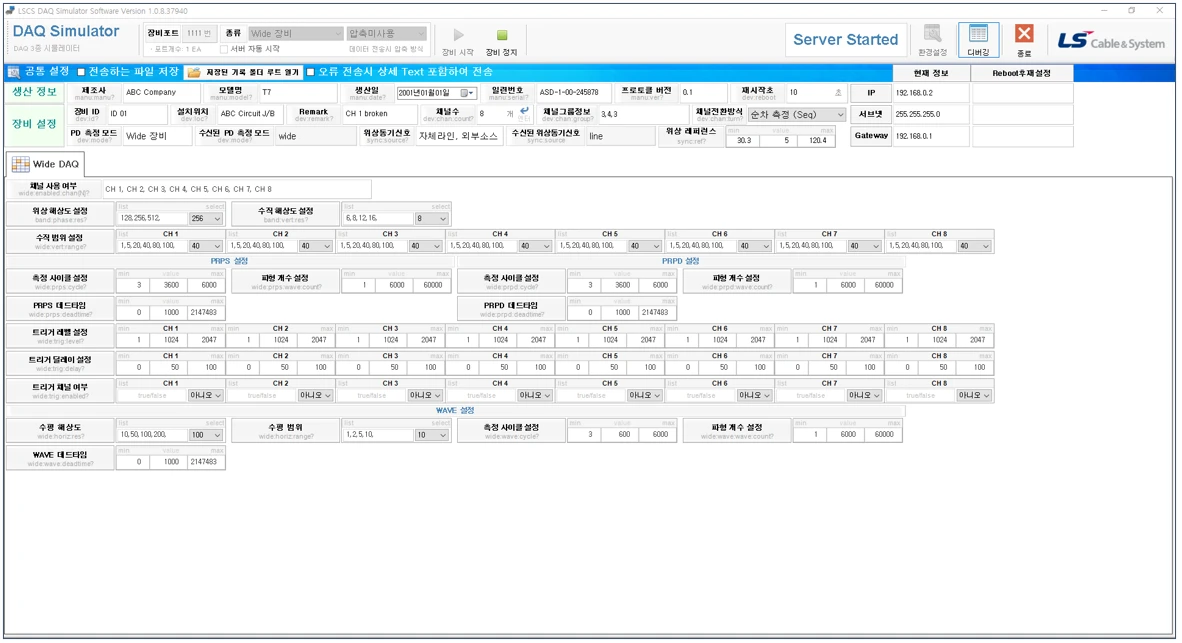Click the 채널 사용 여부 button
This screenshot has width=1182, height=643.
pos(54,188)
